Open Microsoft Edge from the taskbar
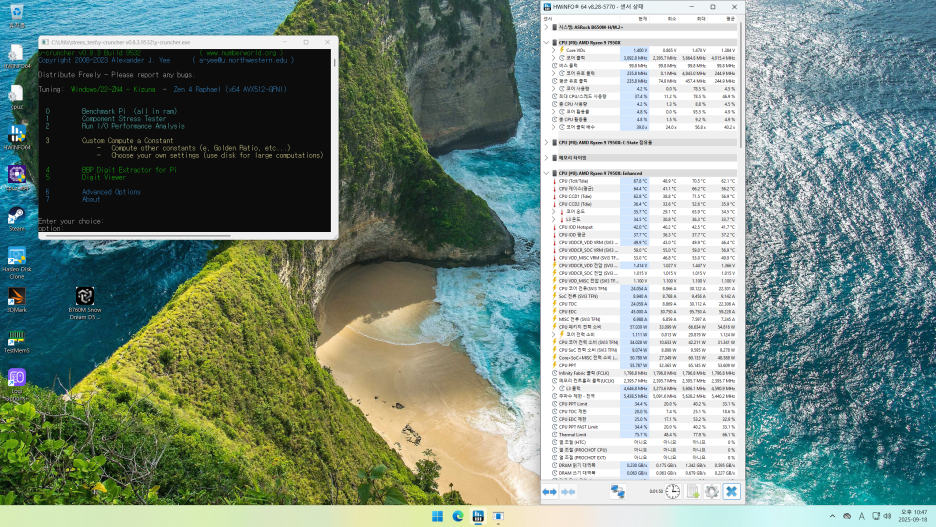Viewport: 936px width, 527px height. coord(458,516)
